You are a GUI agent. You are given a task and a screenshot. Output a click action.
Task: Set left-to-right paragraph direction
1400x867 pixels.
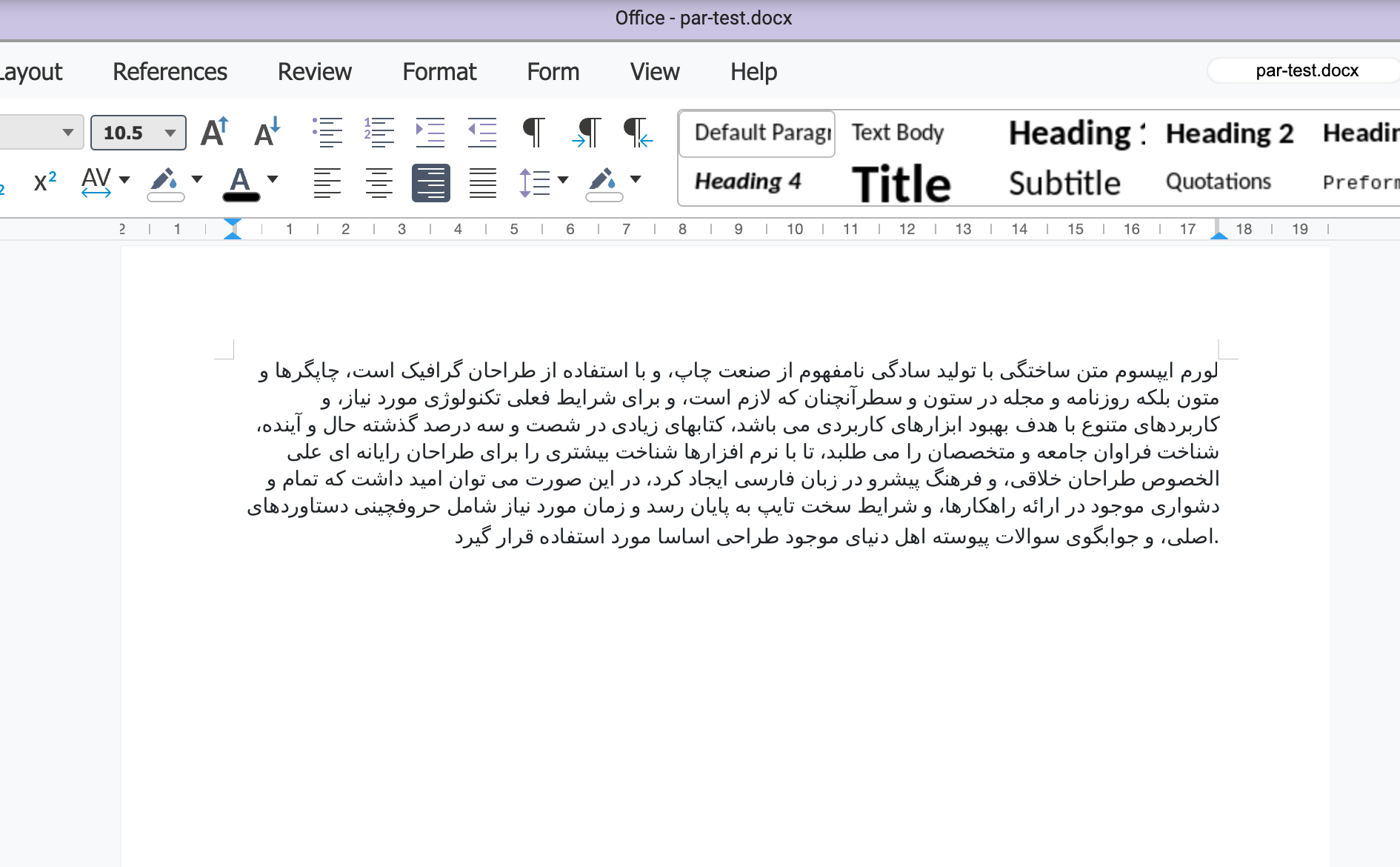(586, 133)
